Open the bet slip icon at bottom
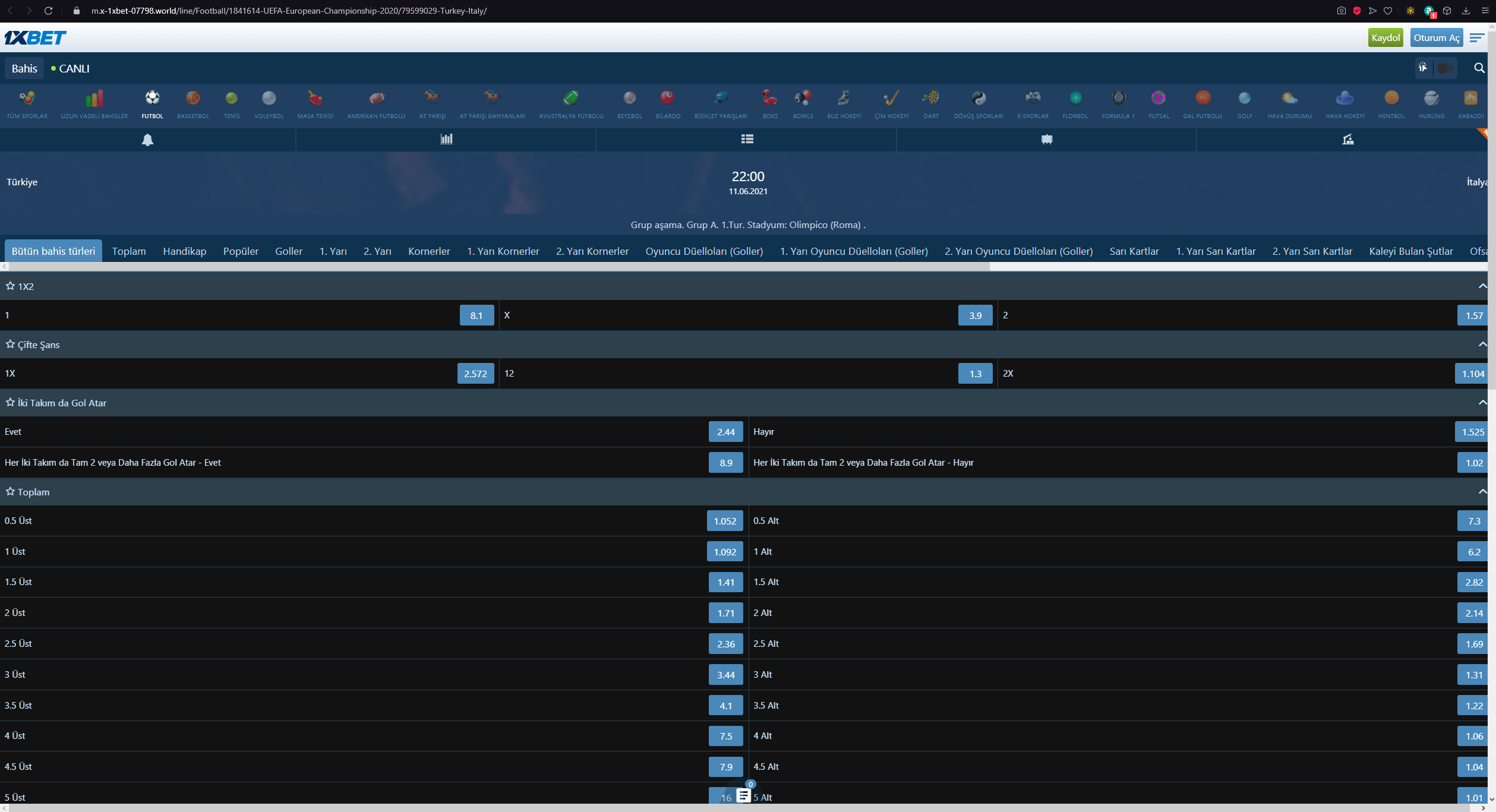The width and height of the screenshot is (1496, 812). pos(743,795)
